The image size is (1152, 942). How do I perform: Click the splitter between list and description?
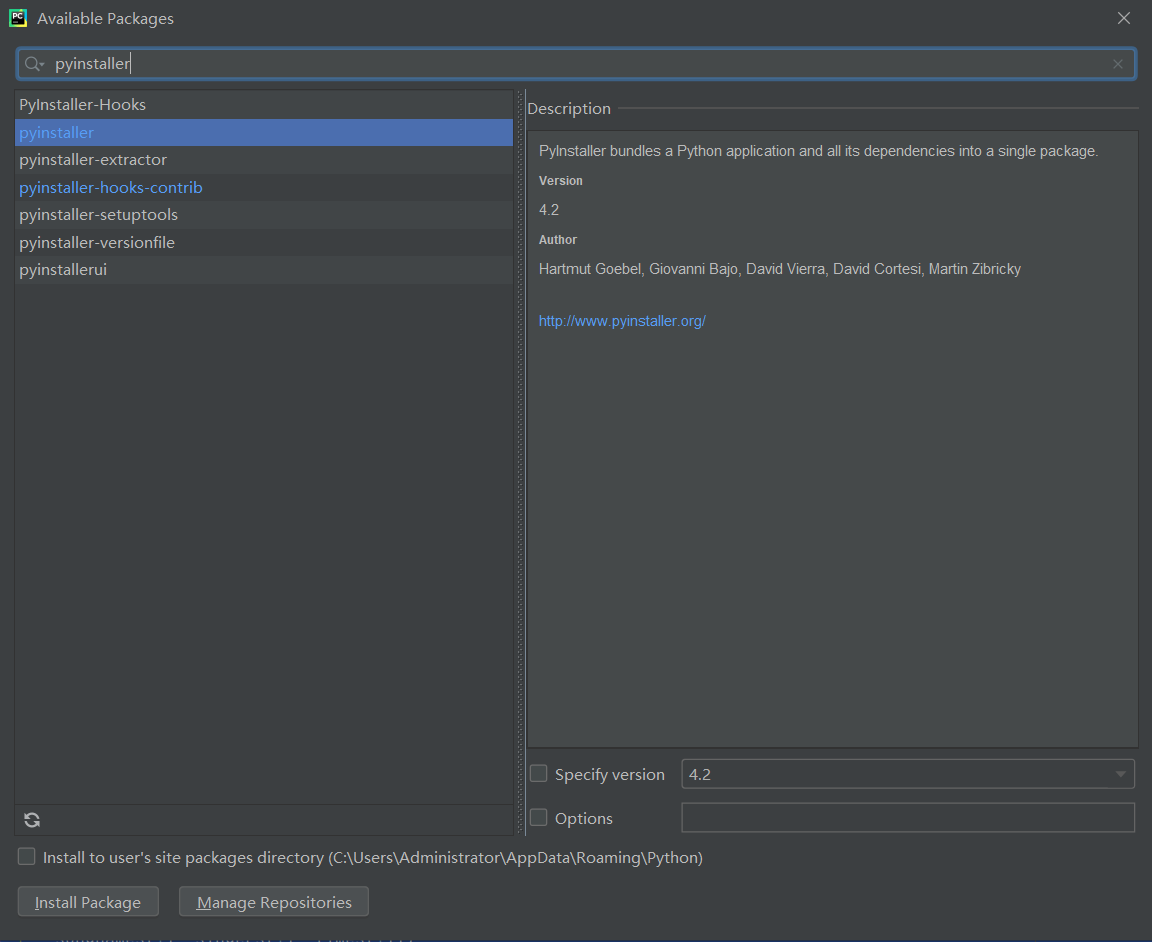point(521,463)
